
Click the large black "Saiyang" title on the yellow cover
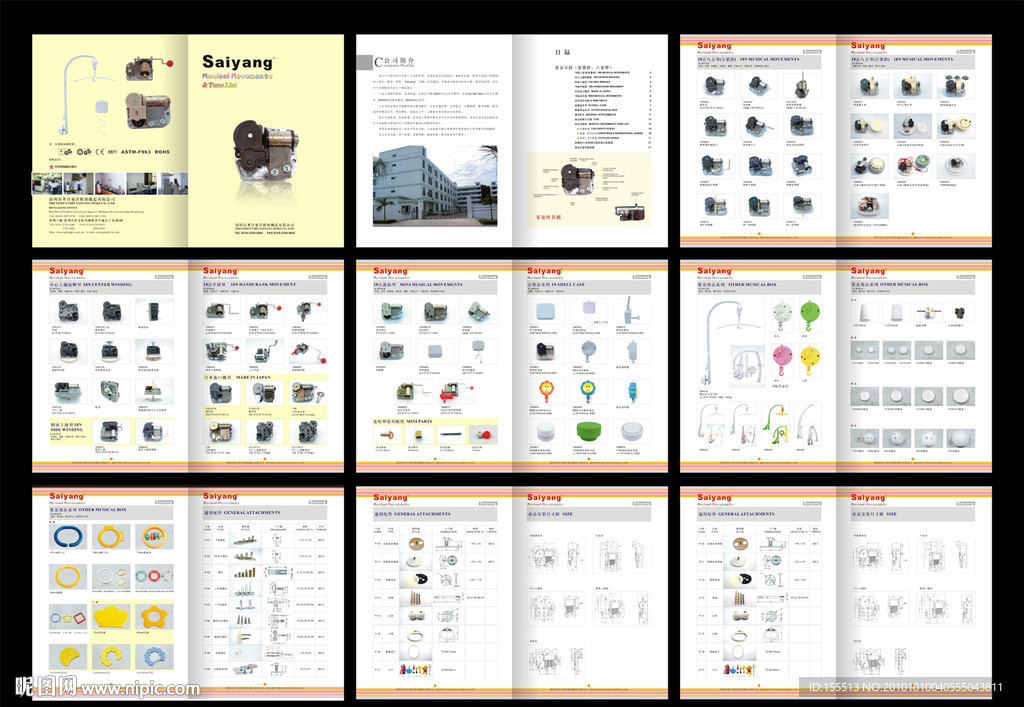238,62
